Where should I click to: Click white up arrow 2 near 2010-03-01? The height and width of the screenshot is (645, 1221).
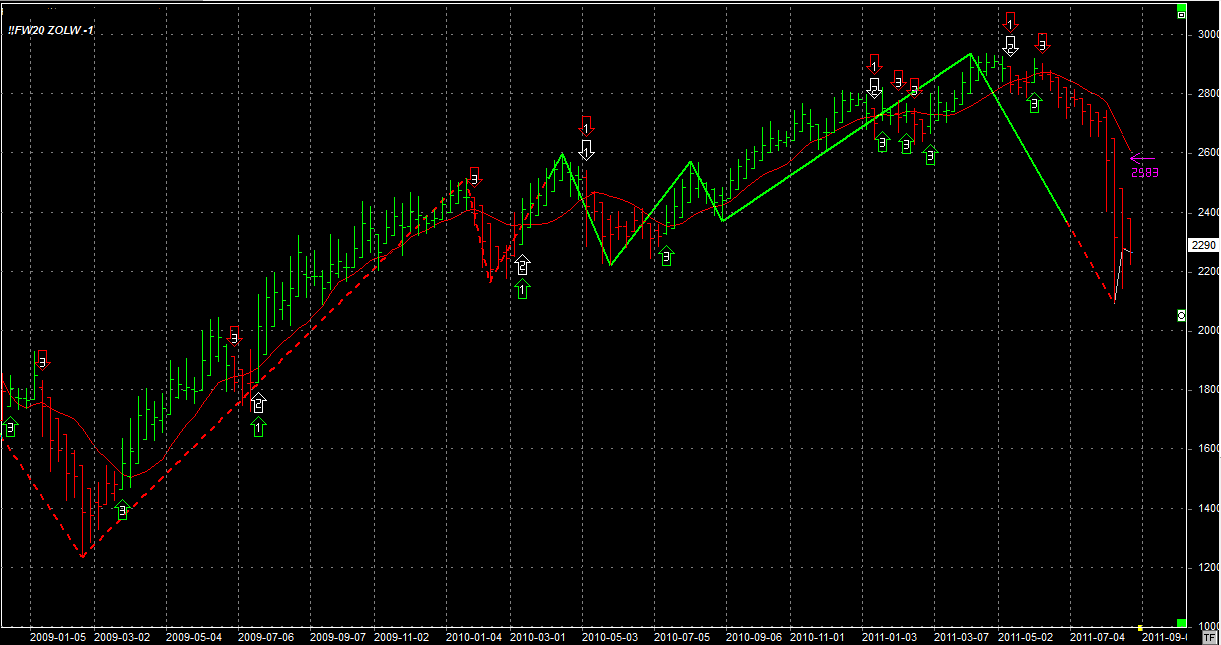pos(523,266)
